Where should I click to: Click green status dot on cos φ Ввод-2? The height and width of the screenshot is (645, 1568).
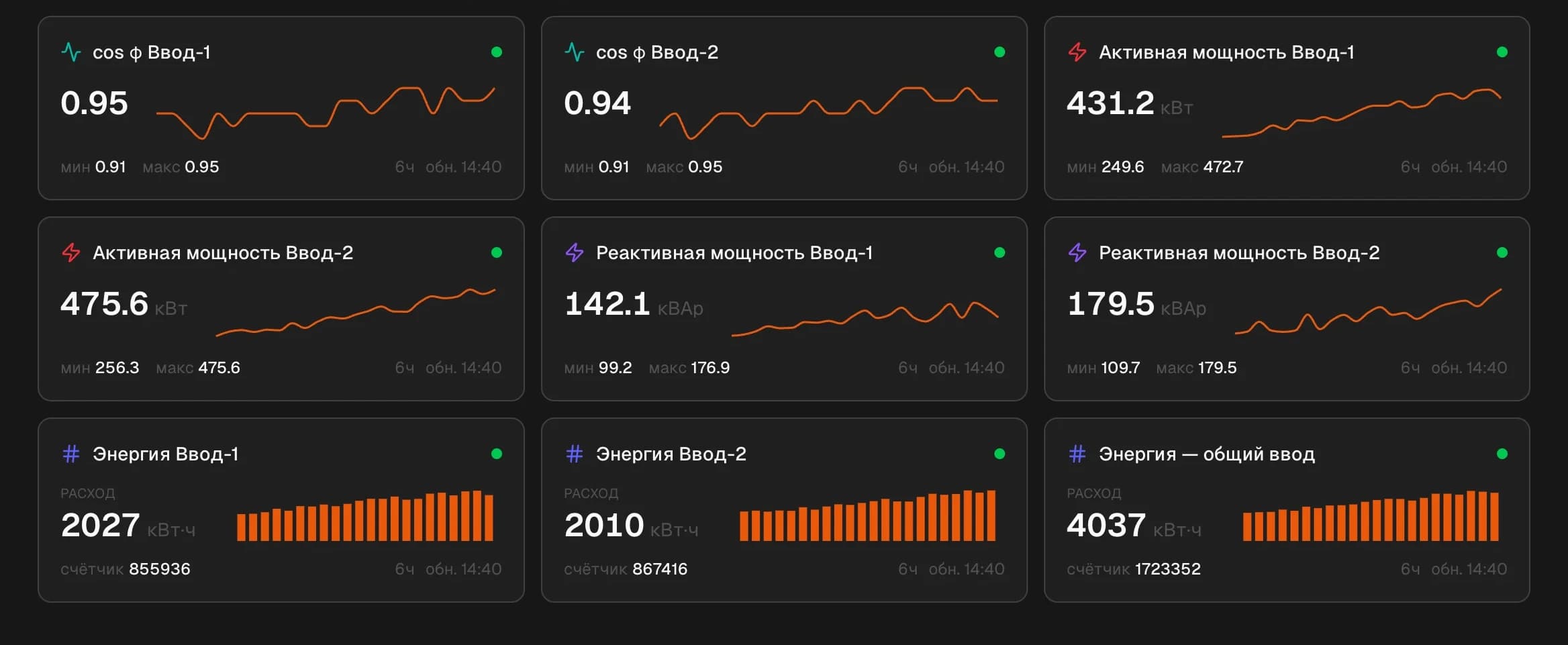coord(999,52)
